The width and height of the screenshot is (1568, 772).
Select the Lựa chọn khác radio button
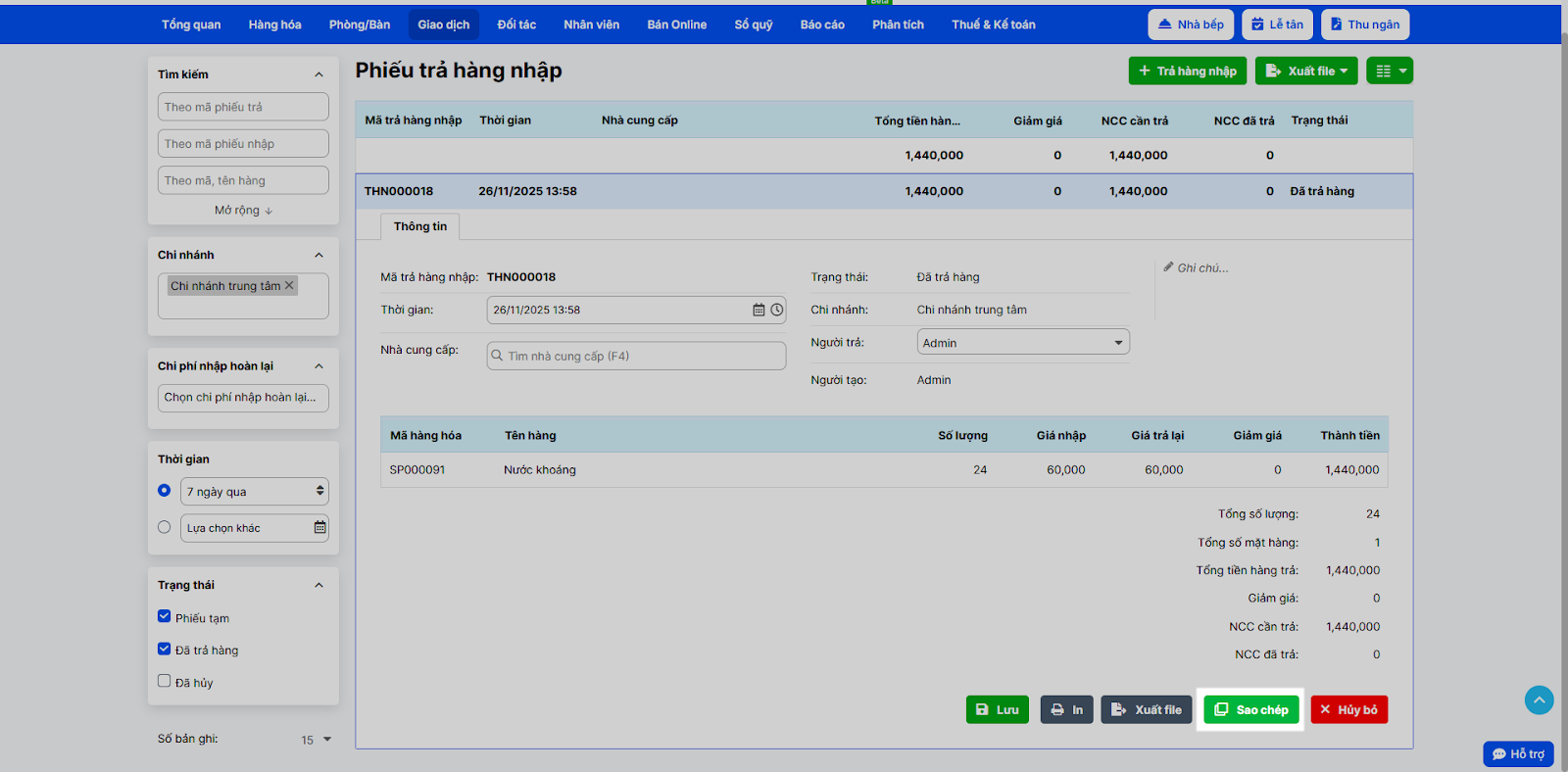(164, 527)
